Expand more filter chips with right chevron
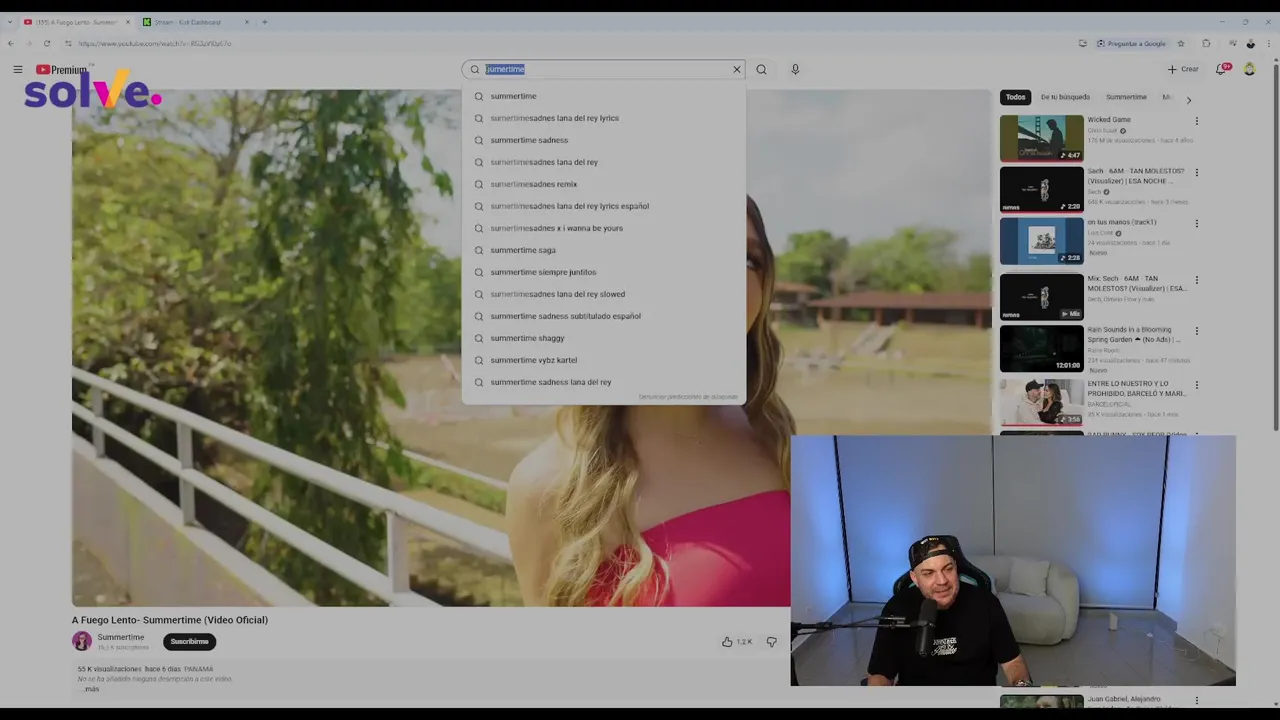 (x=1188, y=100)
